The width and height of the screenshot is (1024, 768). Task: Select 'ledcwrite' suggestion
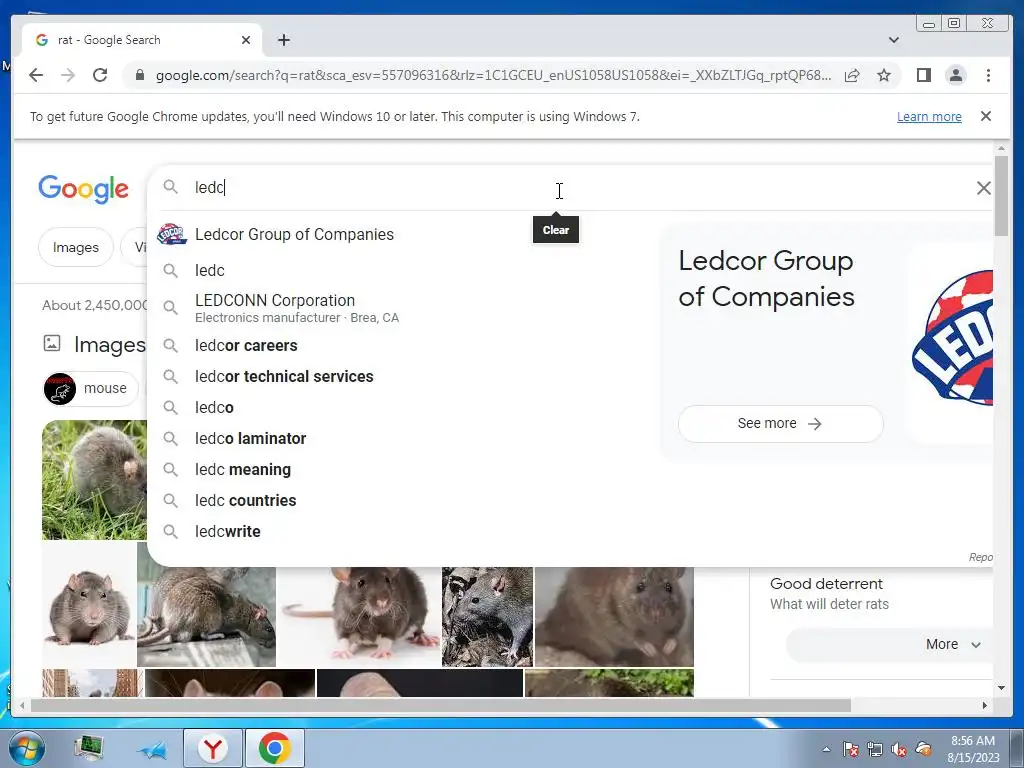click(402, 532)
